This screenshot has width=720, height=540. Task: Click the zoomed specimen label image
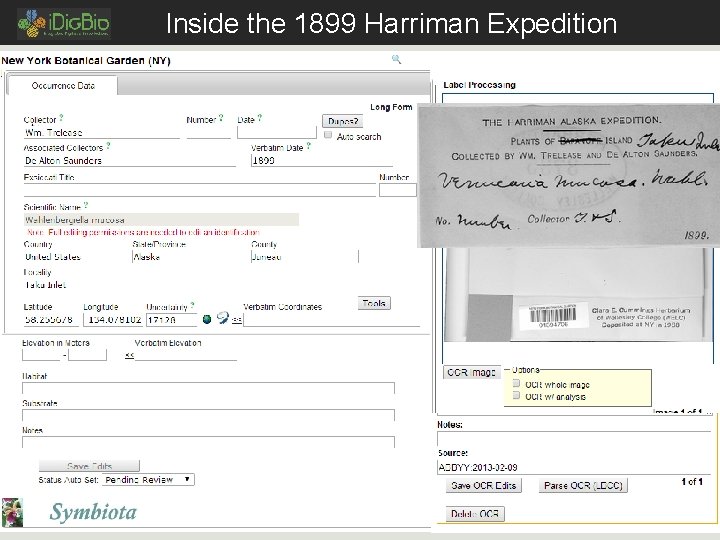point(568,176)
